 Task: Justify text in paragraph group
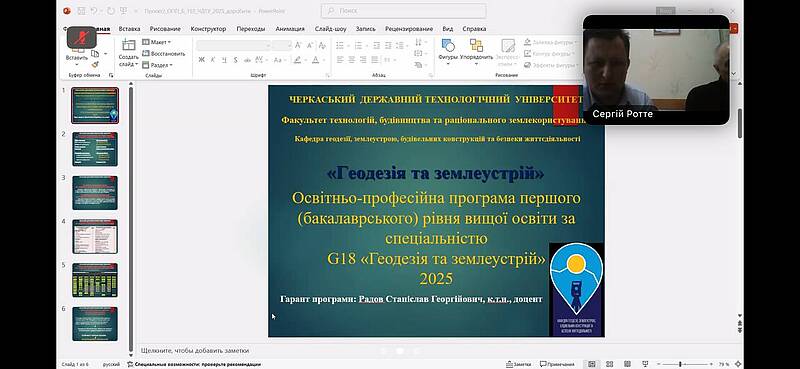(x=375, y=60)
